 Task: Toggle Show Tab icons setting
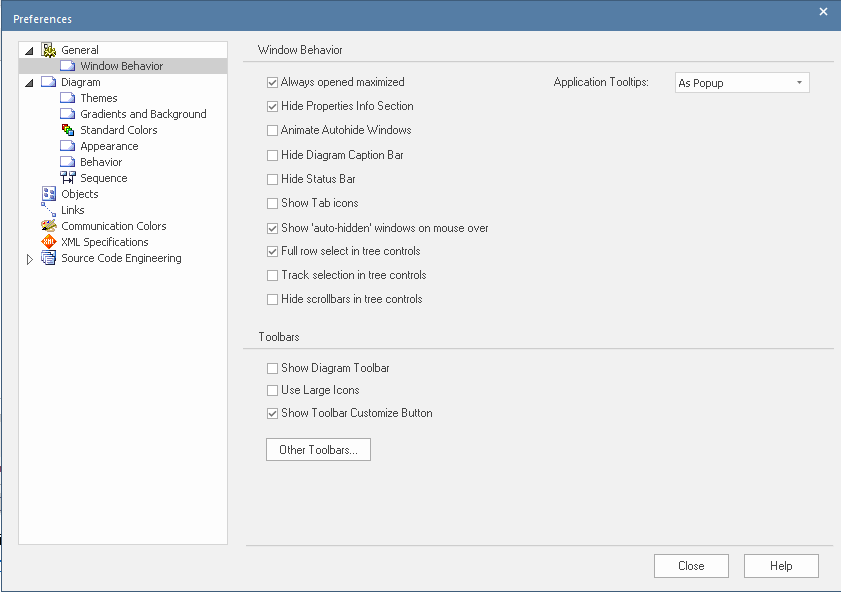click(272, 203)
